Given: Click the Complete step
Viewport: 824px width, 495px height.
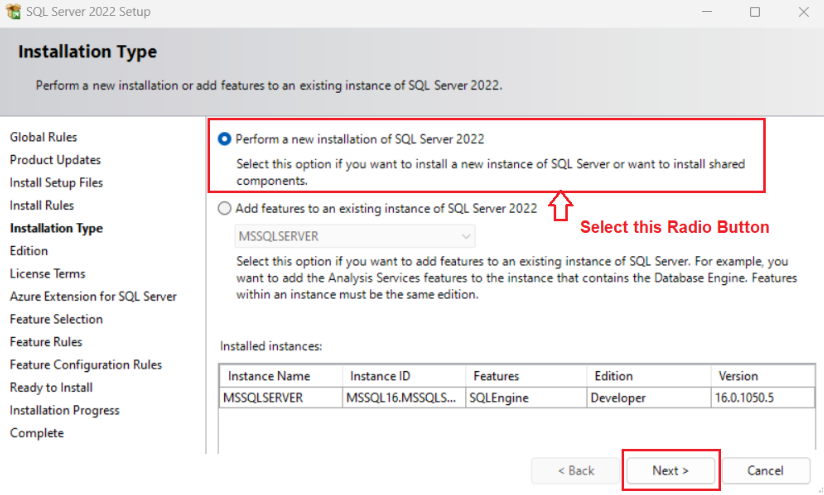Looking at the screenshot, I should 37,433.
